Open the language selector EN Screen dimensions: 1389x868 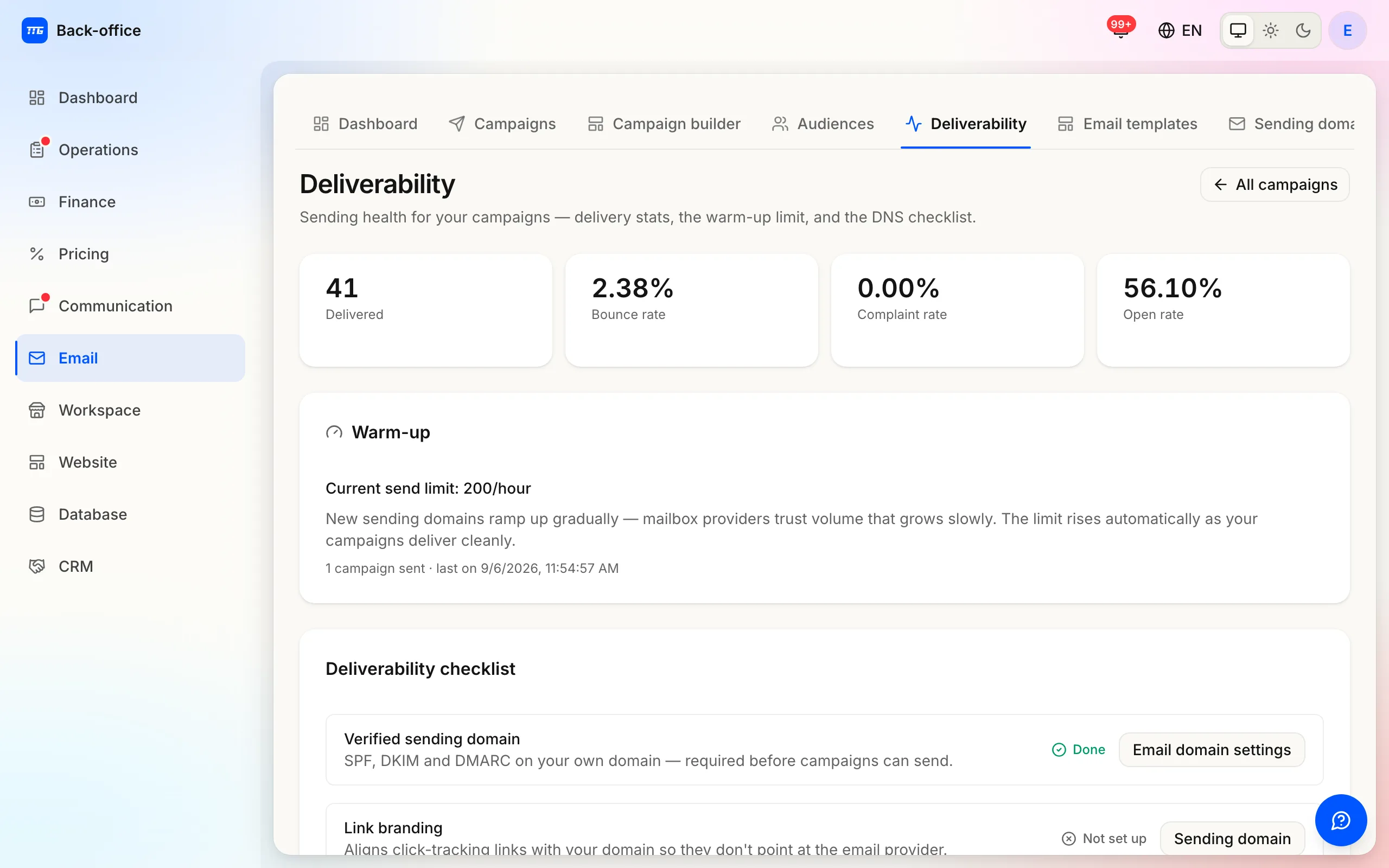coord(1180,30)
